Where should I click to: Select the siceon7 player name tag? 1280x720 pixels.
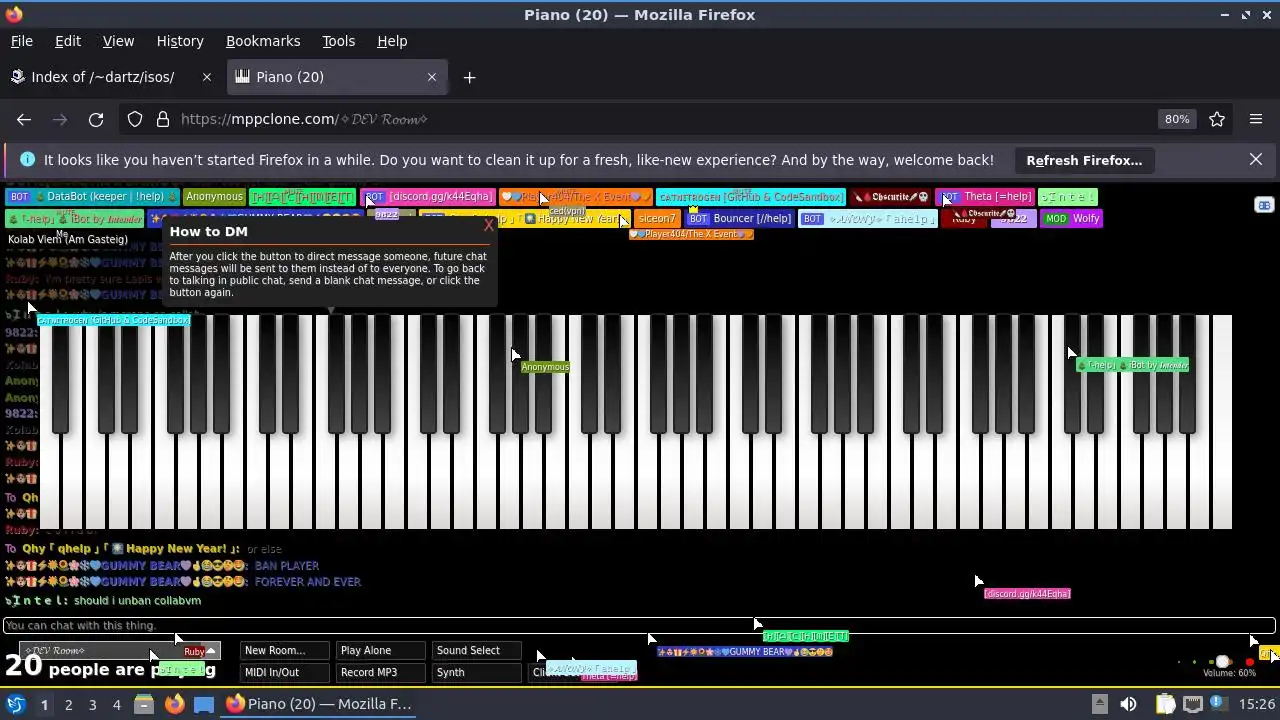click(657, 218)
